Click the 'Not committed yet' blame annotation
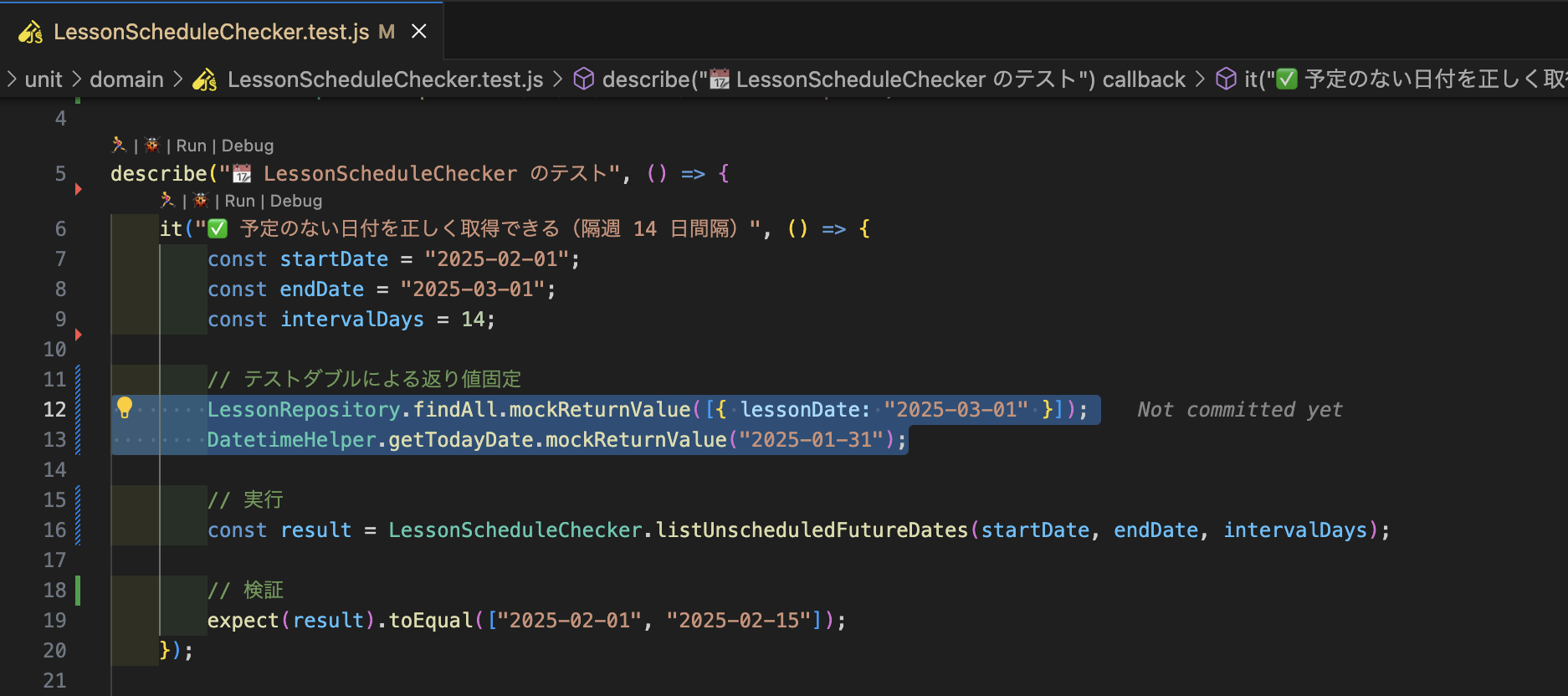This screenshot has height=696, width=1568. (1239, 410)
